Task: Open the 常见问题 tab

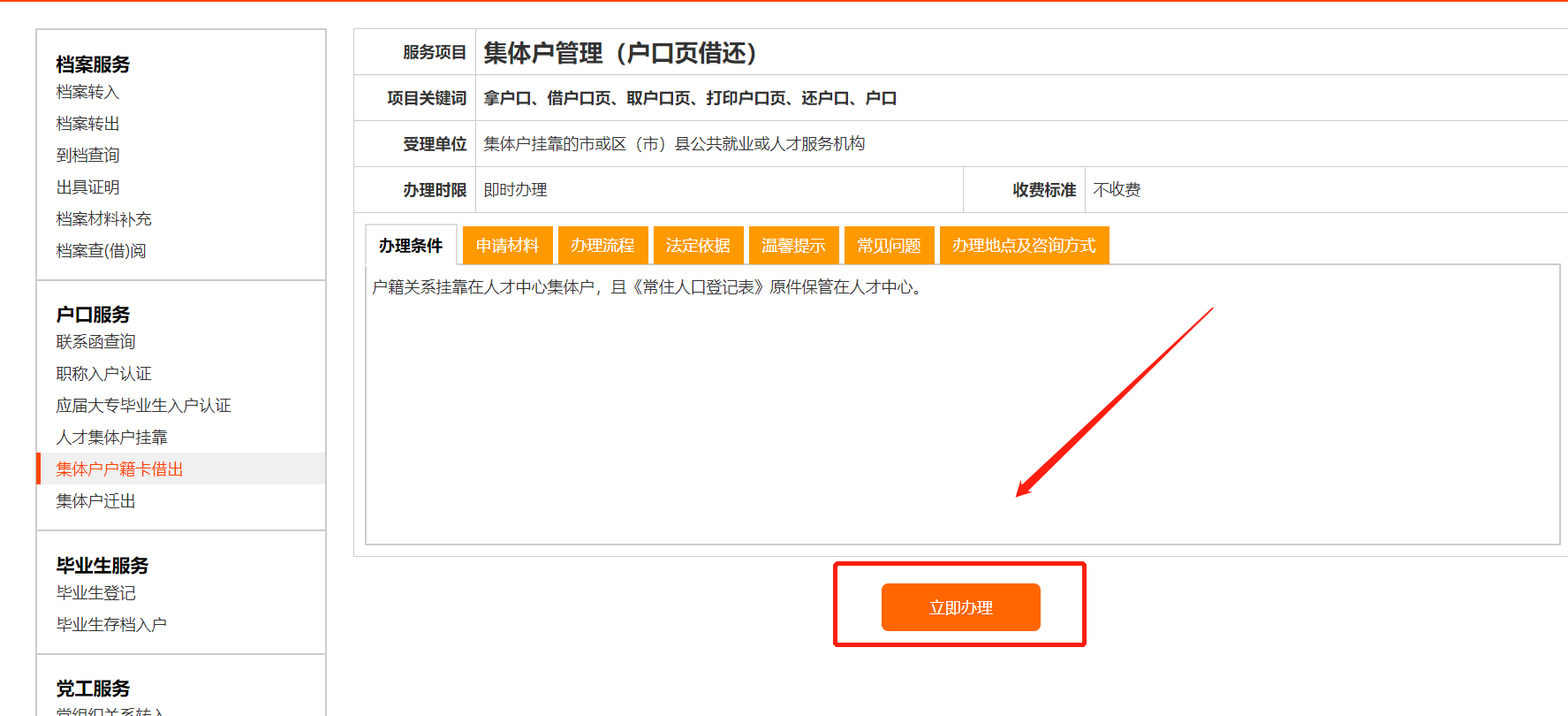Action: (x=889, y=246)
